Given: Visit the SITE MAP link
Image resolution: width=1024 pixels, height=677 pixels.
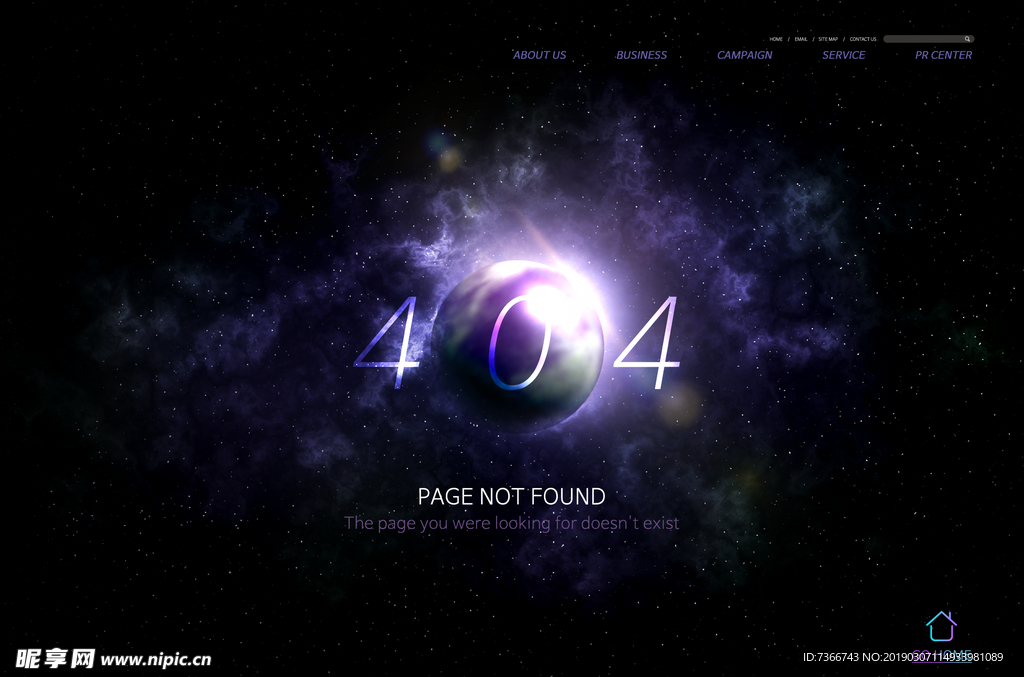Looking at the screenshot, I should pos(828,39).
